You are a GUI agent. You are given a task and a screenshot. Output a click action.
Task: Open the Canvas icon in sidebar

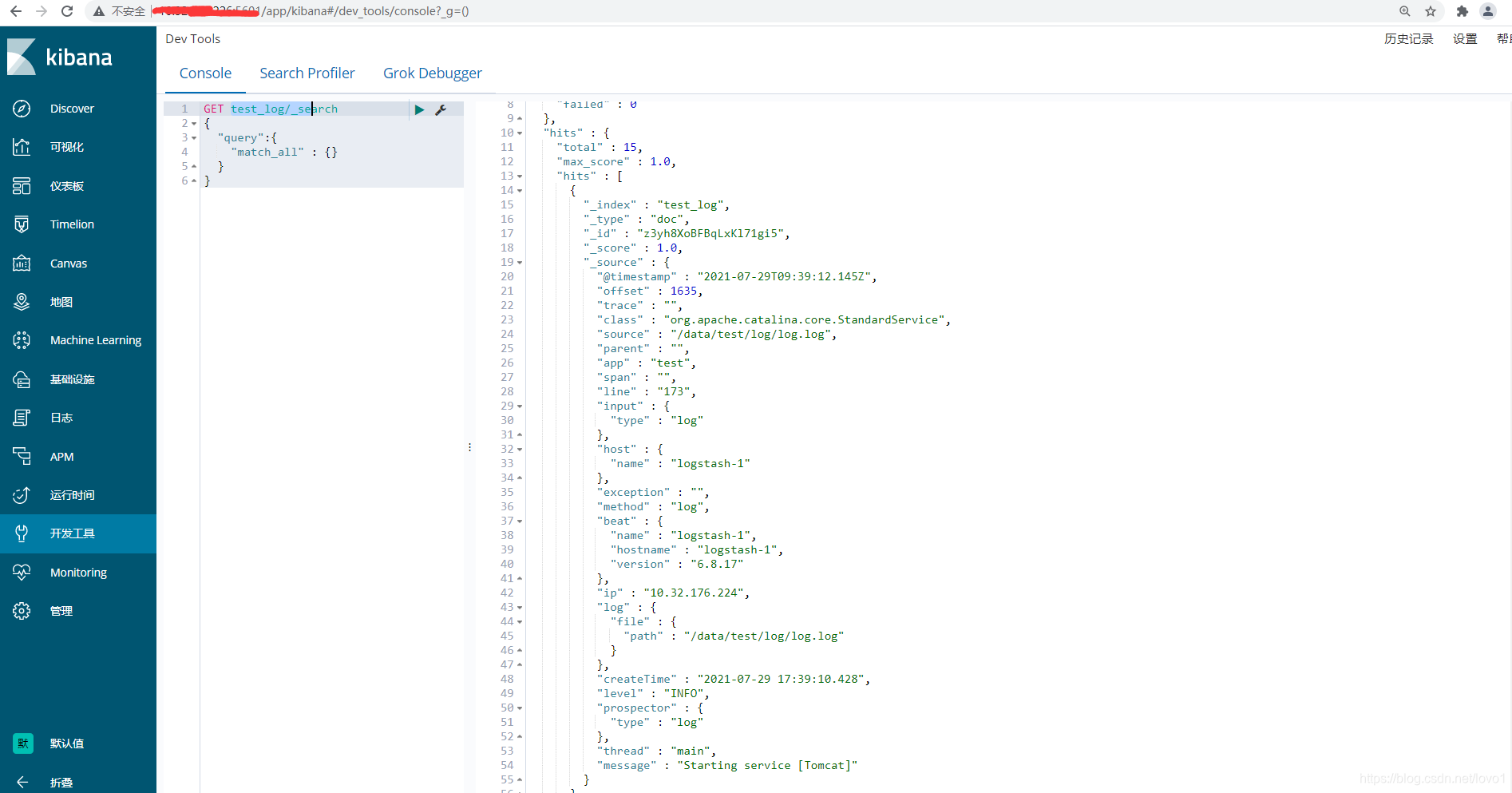pyautogui.click(x=22, y=264)
